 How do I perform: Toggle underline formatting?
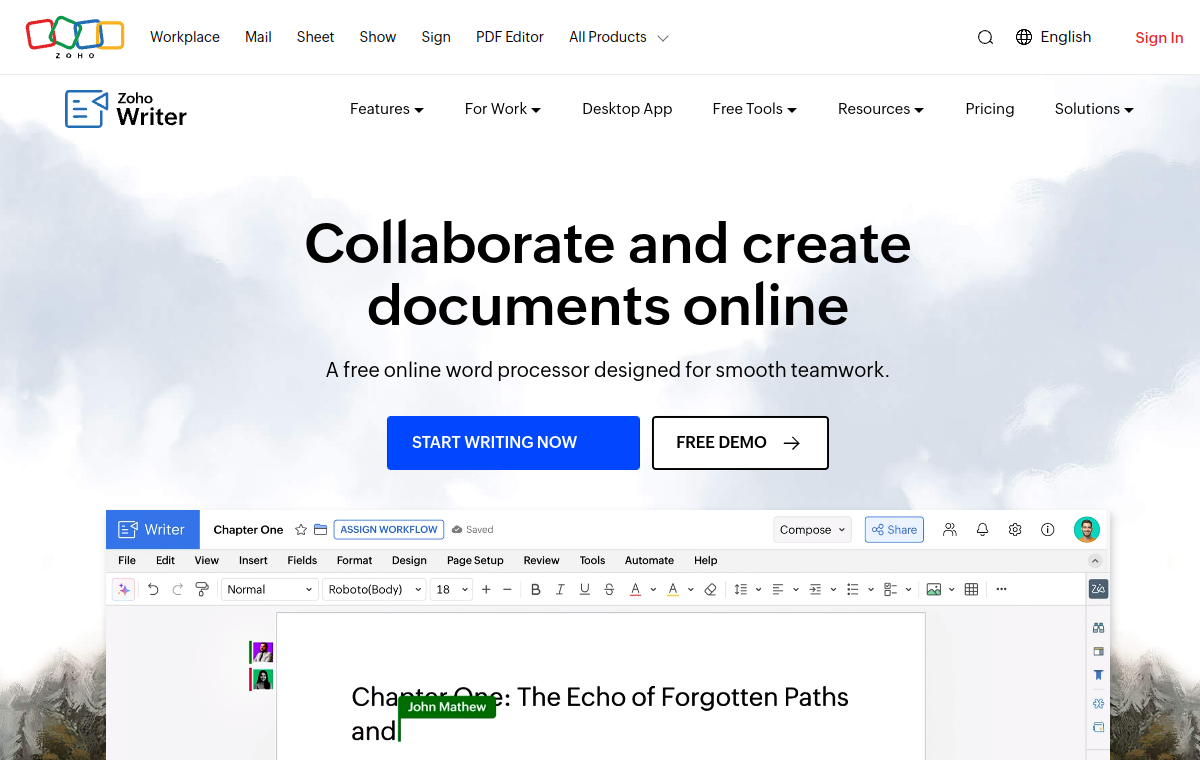pyautogui.click(x=585, y=589)
